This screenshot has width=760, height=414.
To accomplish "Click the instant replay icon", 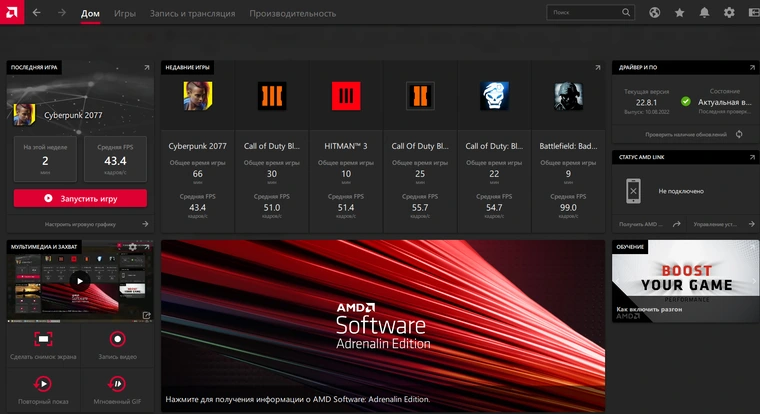I will [x=43, y=383].
